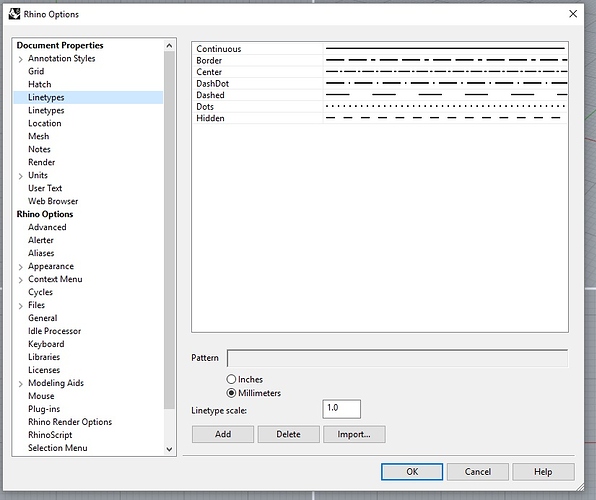Expand the Annotation Styles tree node
This screenshot has width=596, height=500.
tap(21, 59)
